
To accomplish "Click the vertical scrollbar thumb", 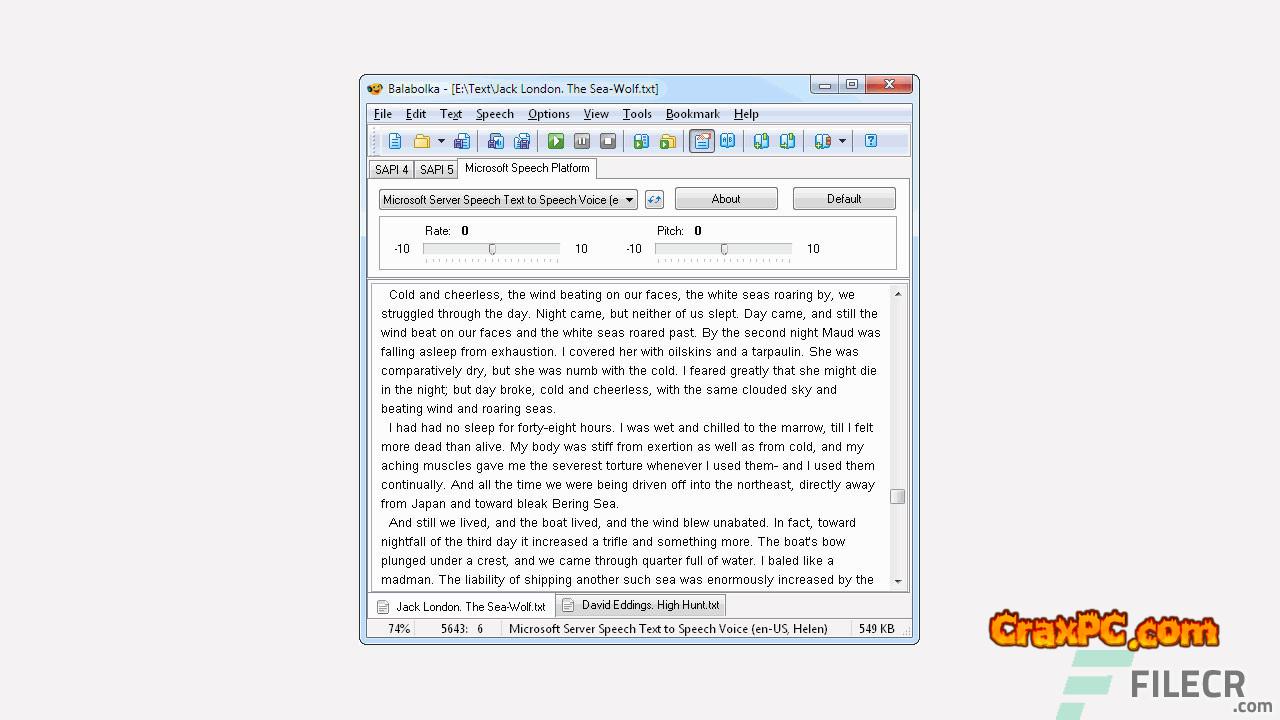I will coord(898,497).
